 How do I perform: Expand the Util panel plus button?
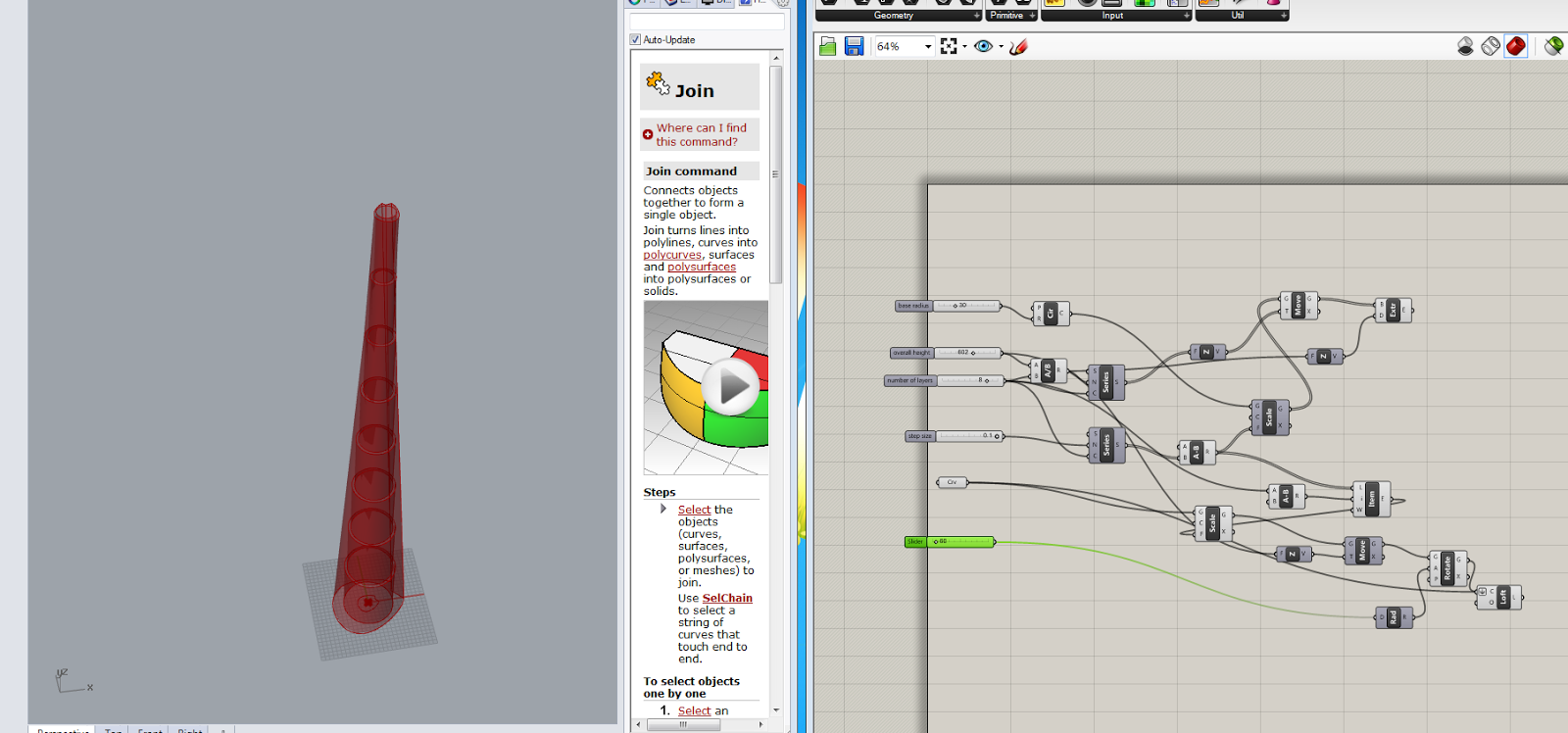point(1284,16)
